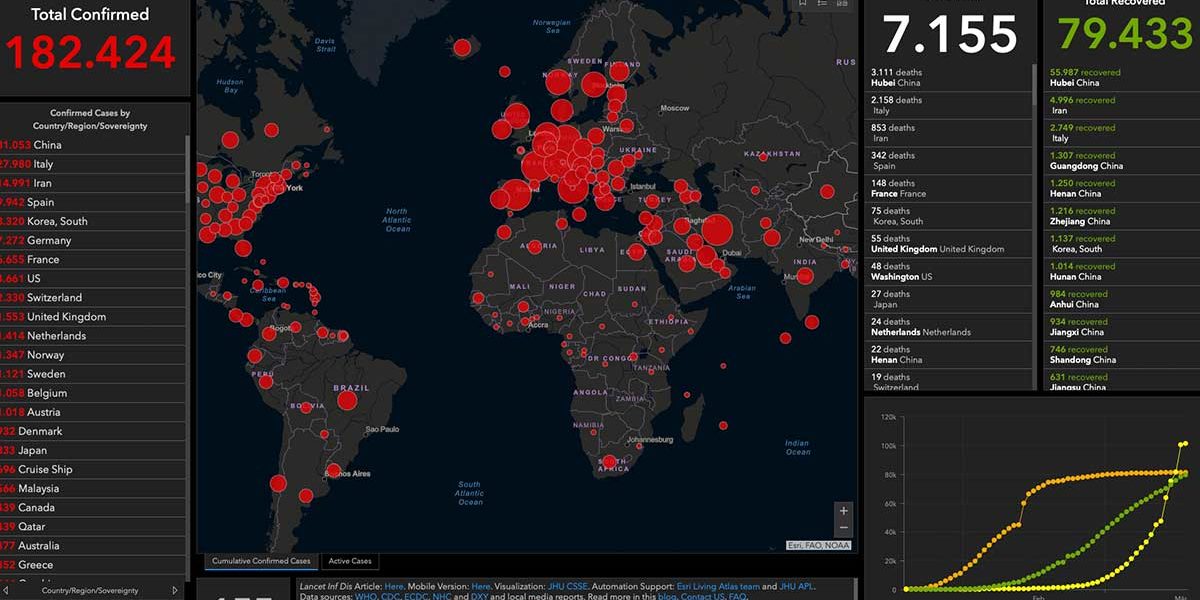Select Switzerland in confirmed cases list
This screenshot has width=1200, height=600.
[93, 297]
